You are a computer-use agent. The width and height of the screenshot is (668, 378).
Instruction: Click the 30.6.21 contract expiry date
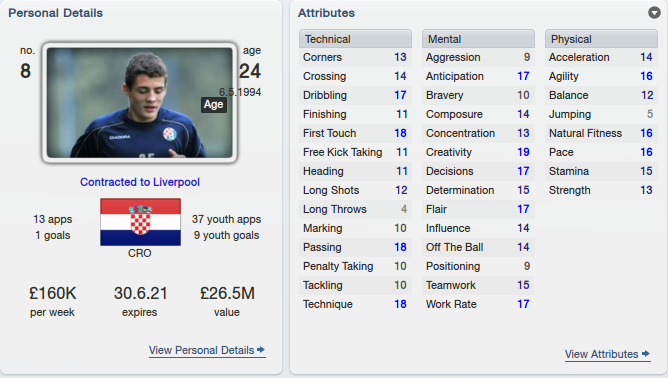140,293
